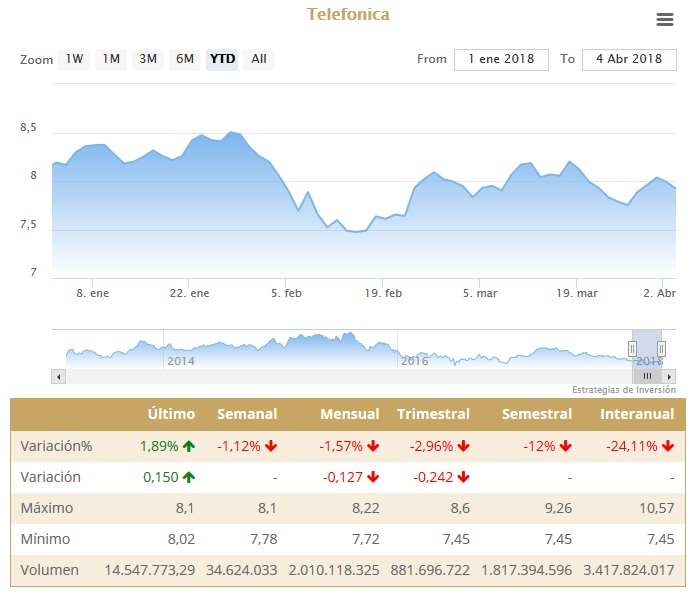Set chart zoom to 1M
This screenshot has height=598, width=698.
coord(111,59)
